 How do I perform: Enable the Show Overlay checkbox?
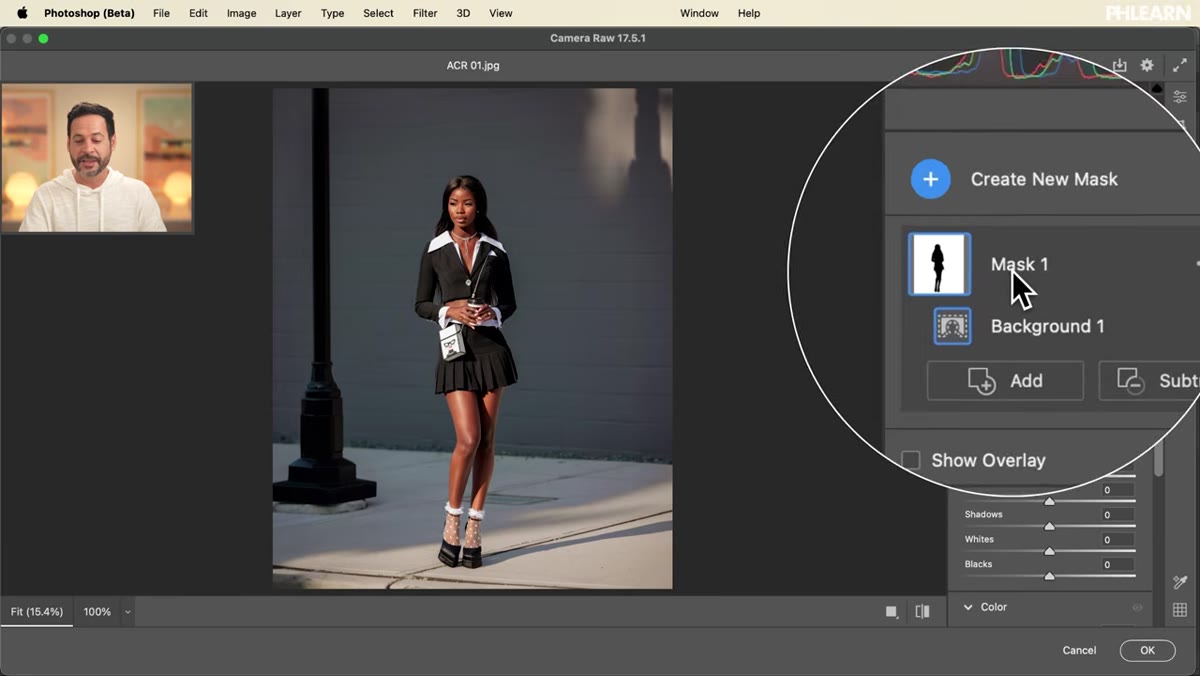(911, 460)
